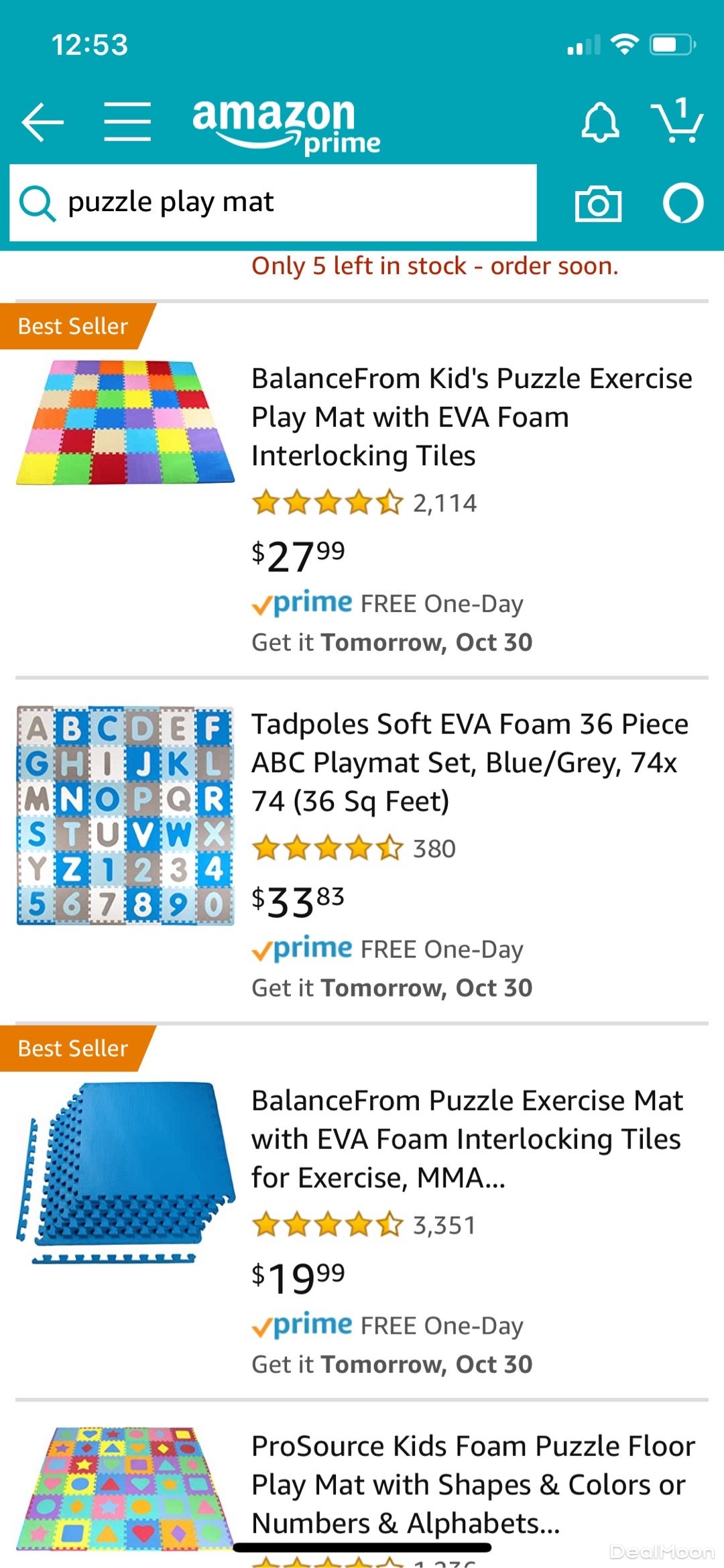Open BalanceFrom Kid's Puzzle Exercise Play Mat title

(471, 417)
